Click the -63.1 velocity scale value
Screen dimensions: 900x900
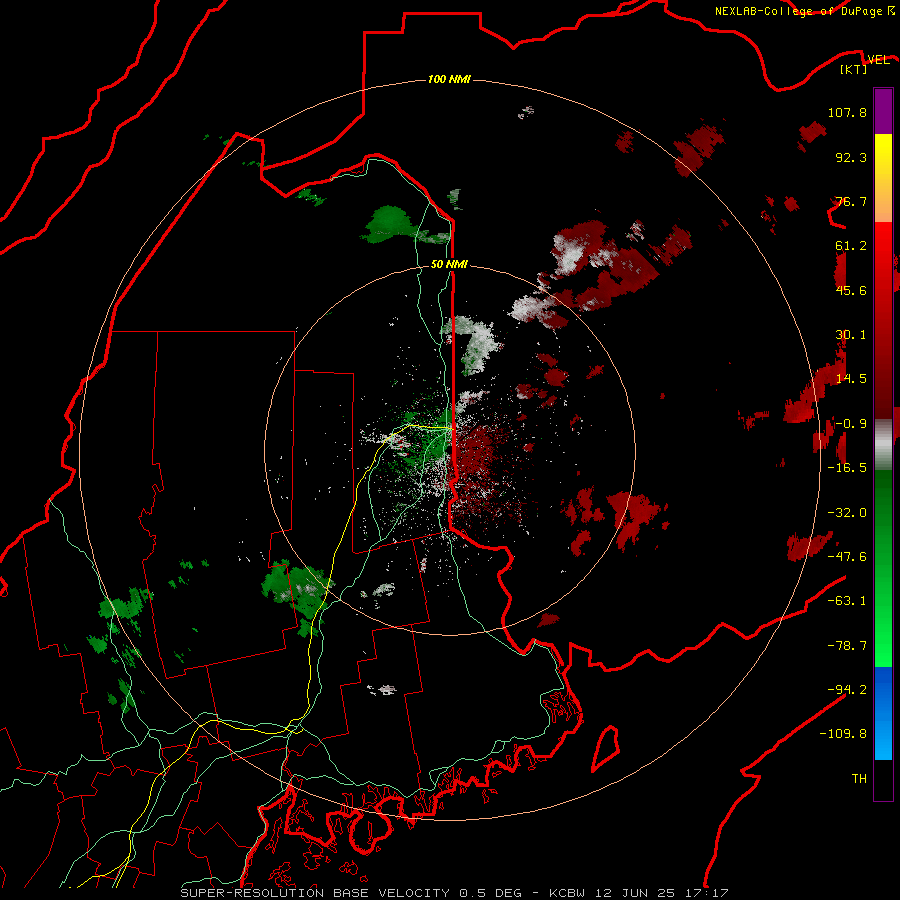847,601
